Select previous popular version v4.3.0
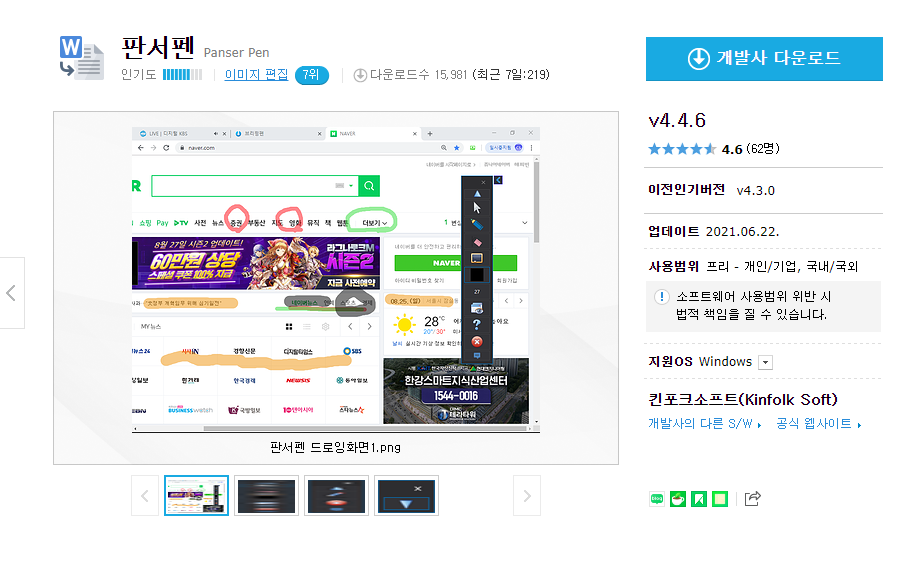The height and width of the screenshot is (567, 912). (x=755, y=191)
